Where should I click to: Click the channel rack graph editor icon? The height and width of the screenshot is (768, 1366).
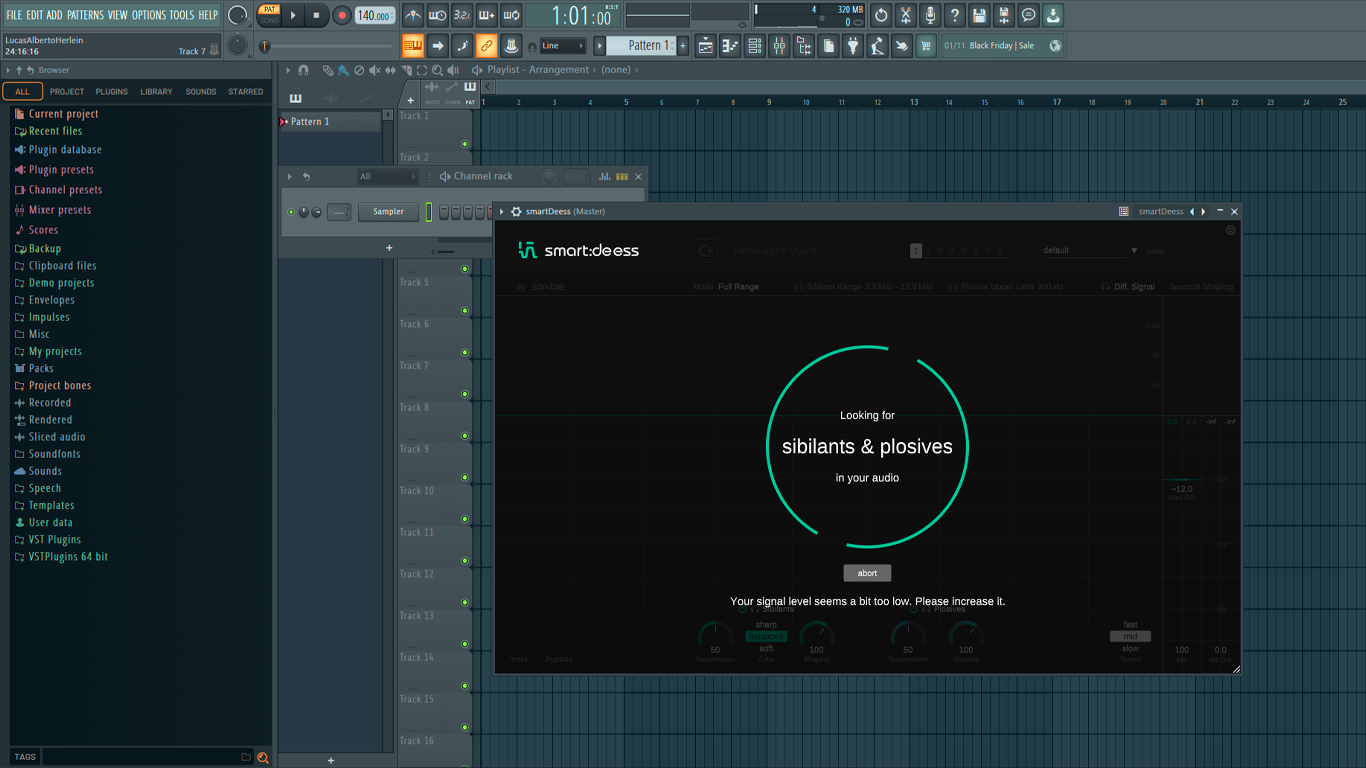[604, 177]
